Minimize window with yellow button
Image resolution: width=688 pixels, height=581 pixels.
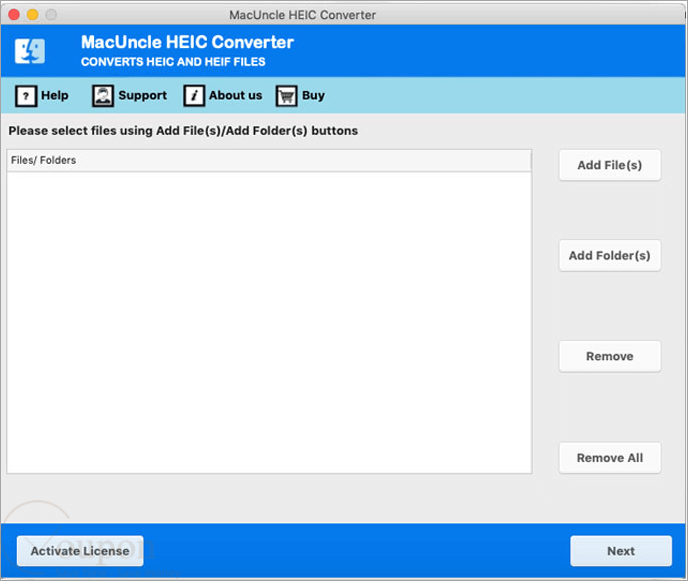pos(32,15)
